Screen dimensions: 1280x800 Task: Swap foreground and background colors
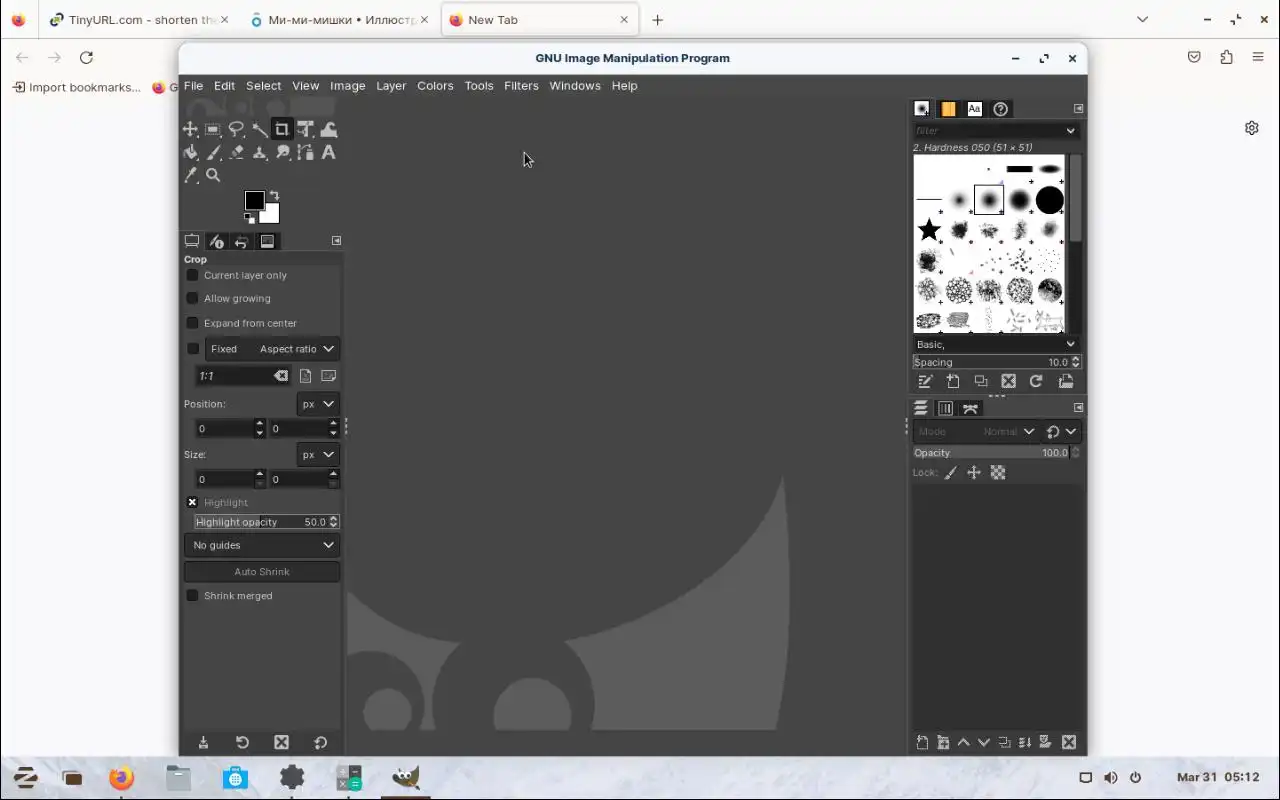[x=274, y=196]
